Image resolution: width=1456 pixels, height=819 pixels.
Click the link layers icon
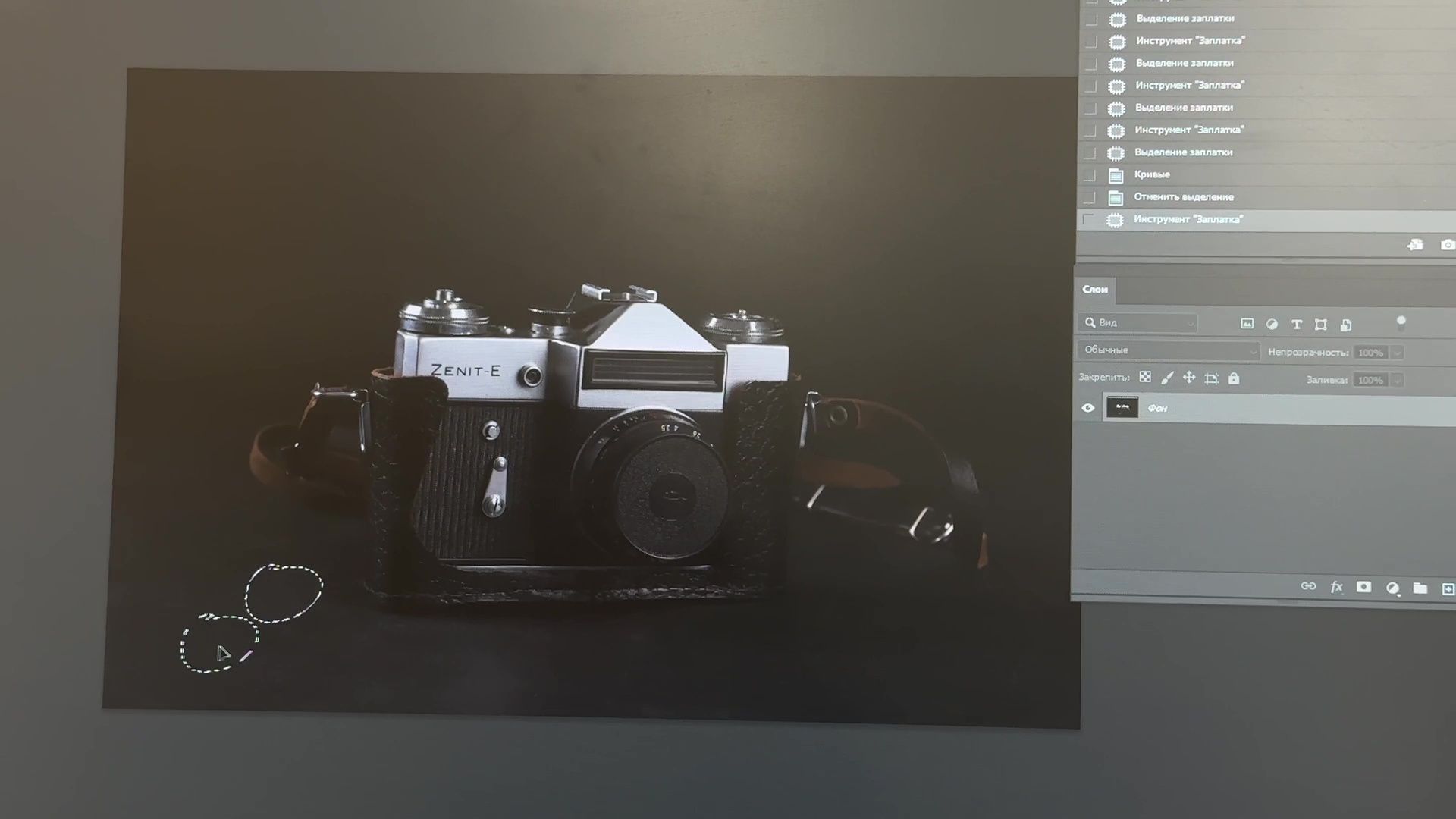pyautogui.click(x=1308, y=586)
